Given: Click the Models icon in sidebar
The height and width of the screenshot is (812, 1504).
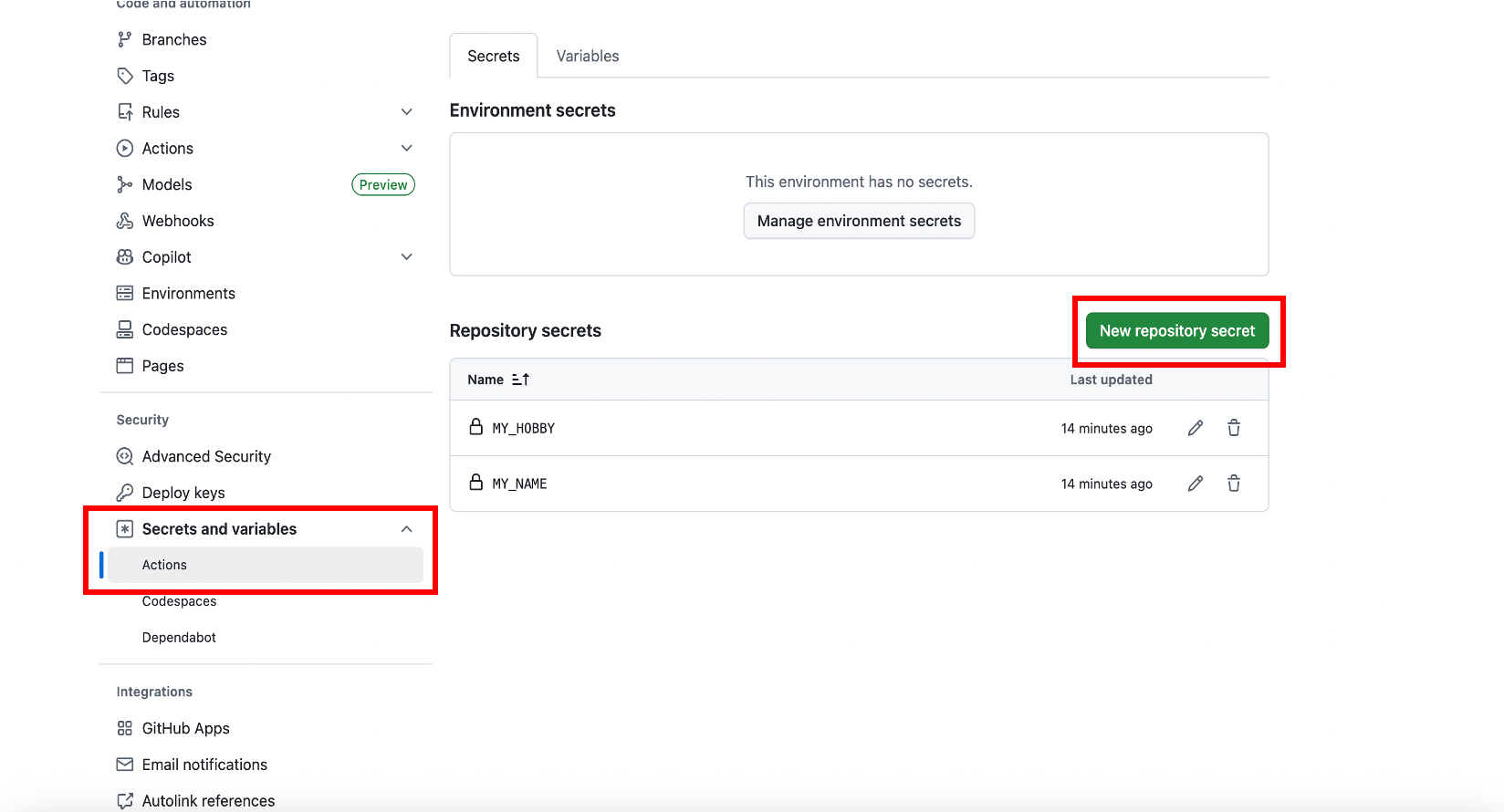Looking at the screenshot, I should (x=125, y=184).
